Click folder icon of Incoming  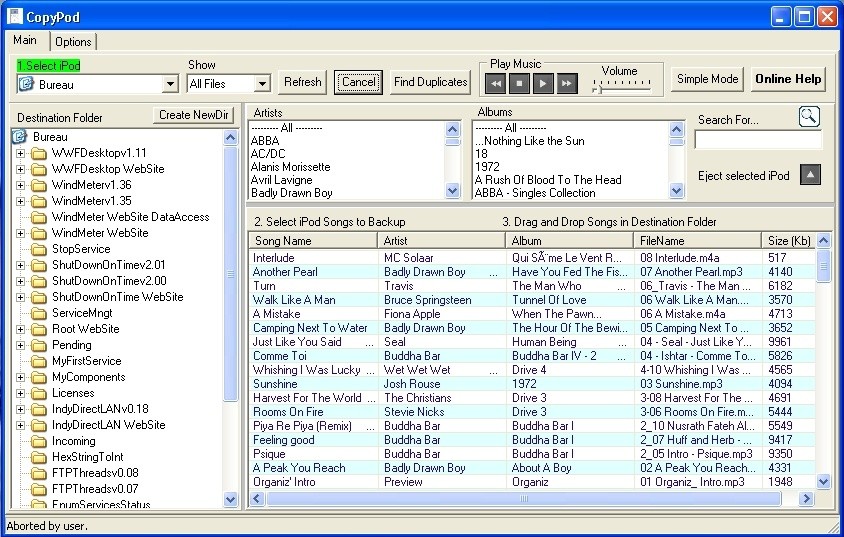(x=38, y=441)
